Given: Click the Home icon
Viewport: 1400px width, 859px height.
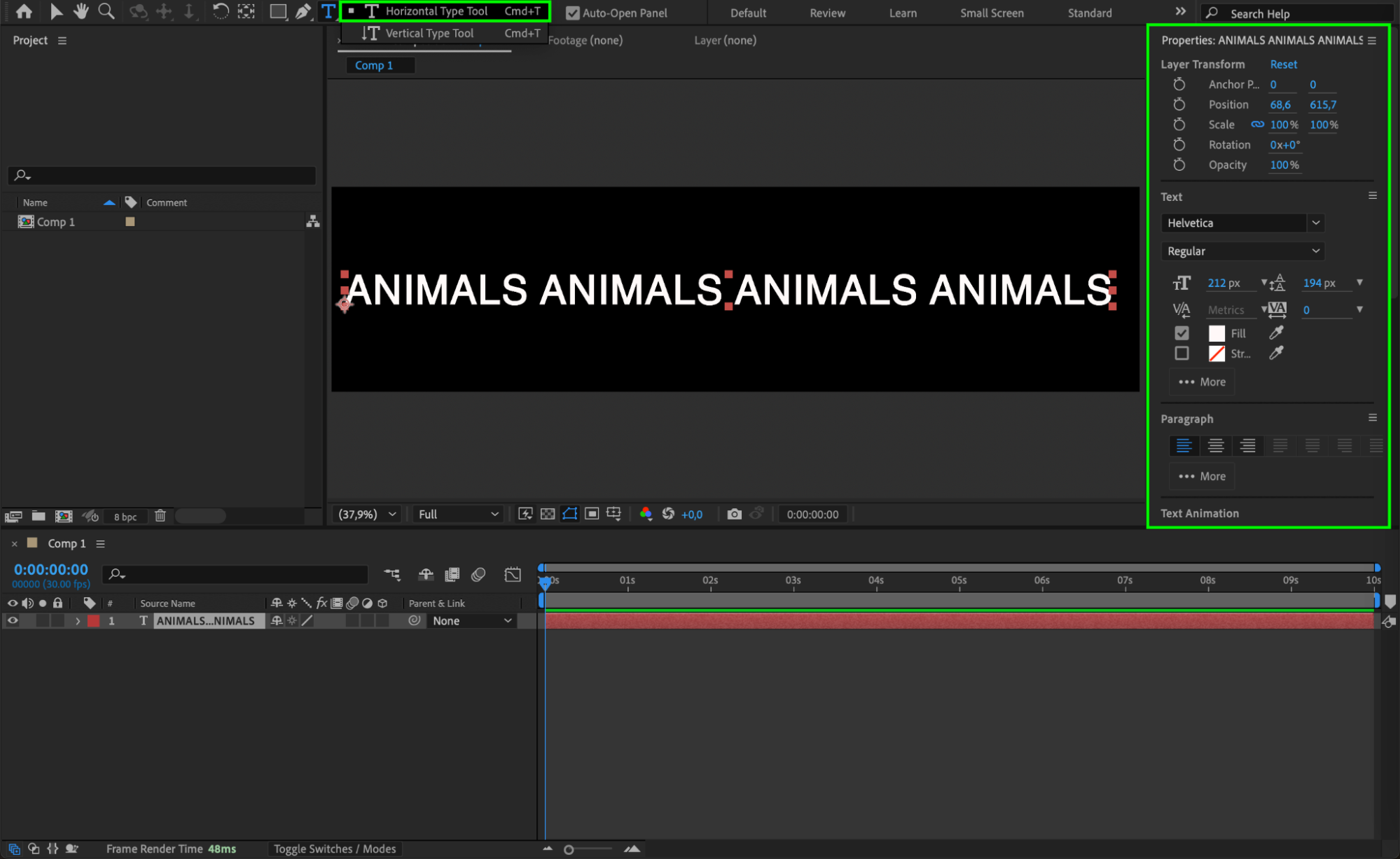Looking at the screenshot, I should pos(24,11).
